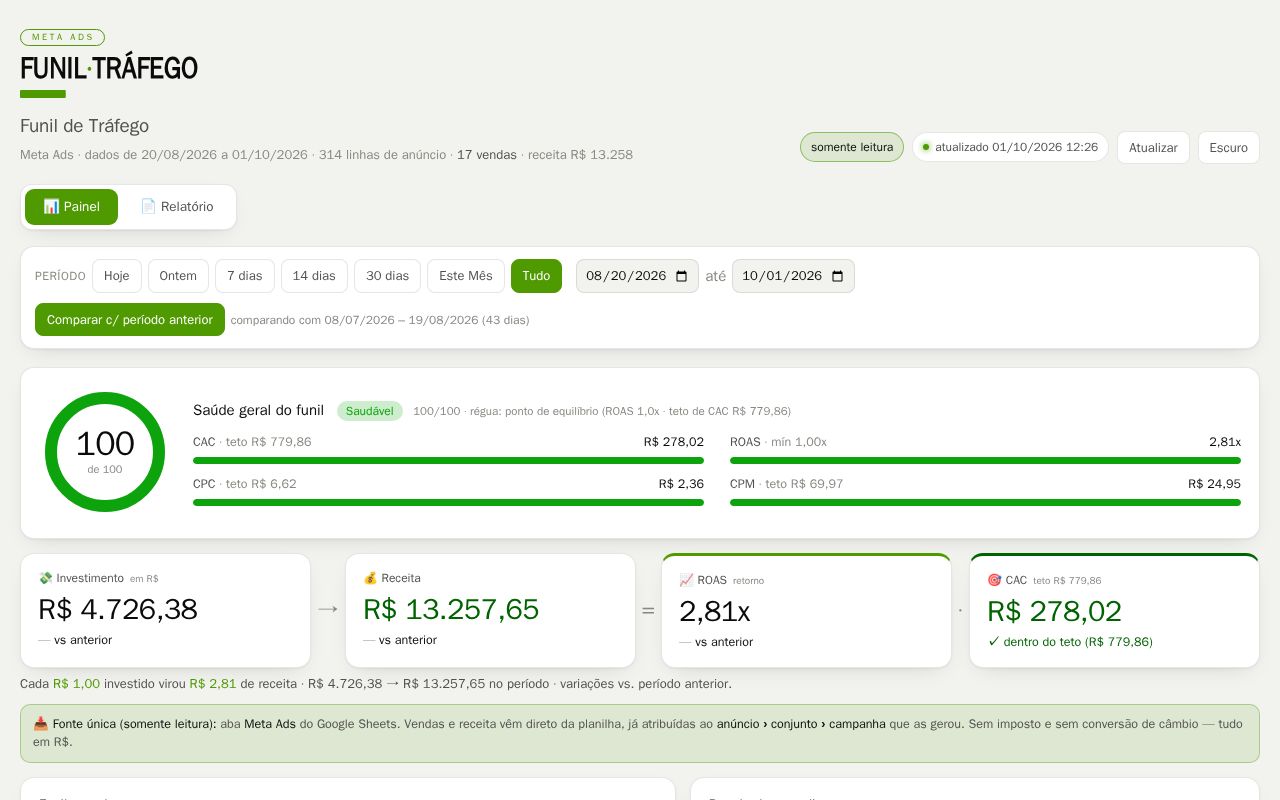Click the target icon beside CAC
1280x800 pixels.
(x=994, y=580)
